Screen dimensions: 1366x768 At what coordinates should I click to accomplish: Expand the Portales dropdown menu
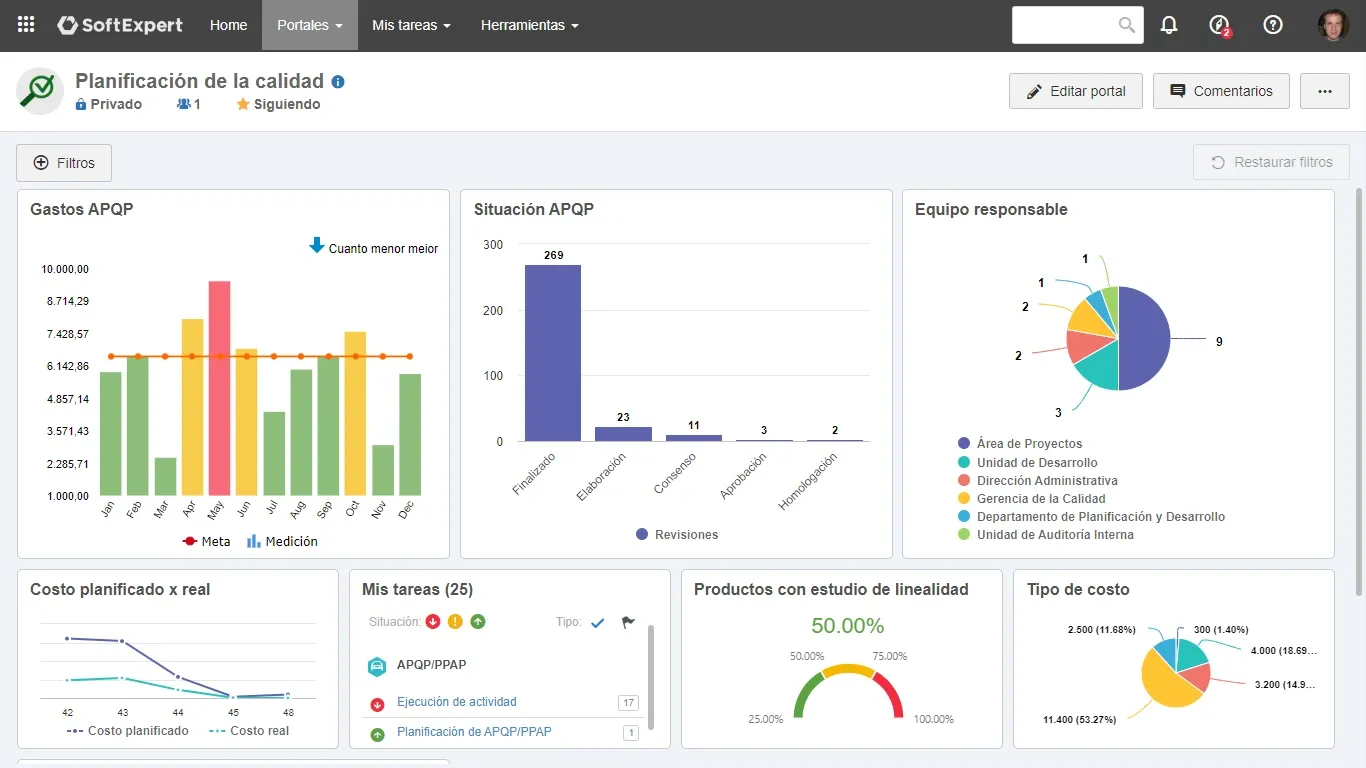[x=309, y=25]
